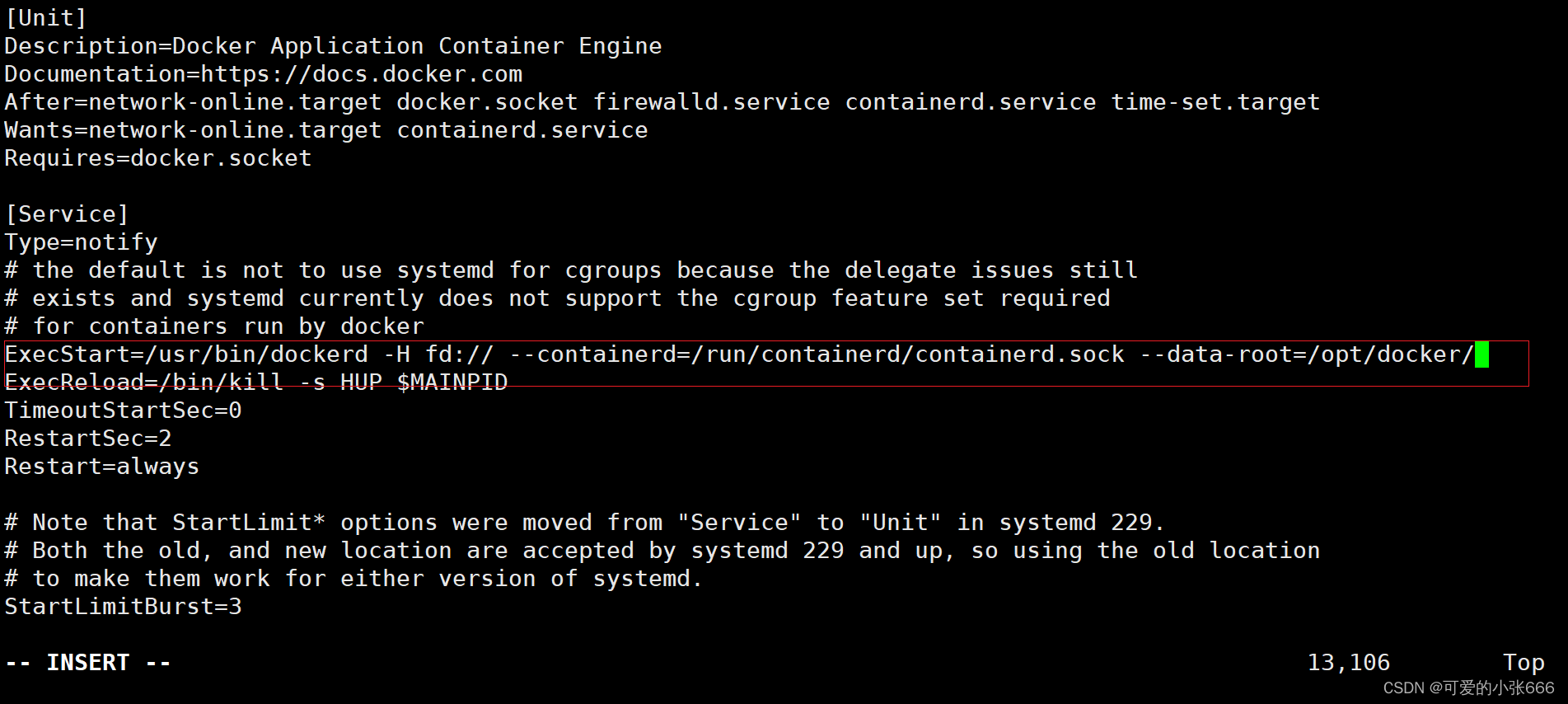Click the [Service] section header
Screen dimensions: 1568x704
click(x=67, y=214)
